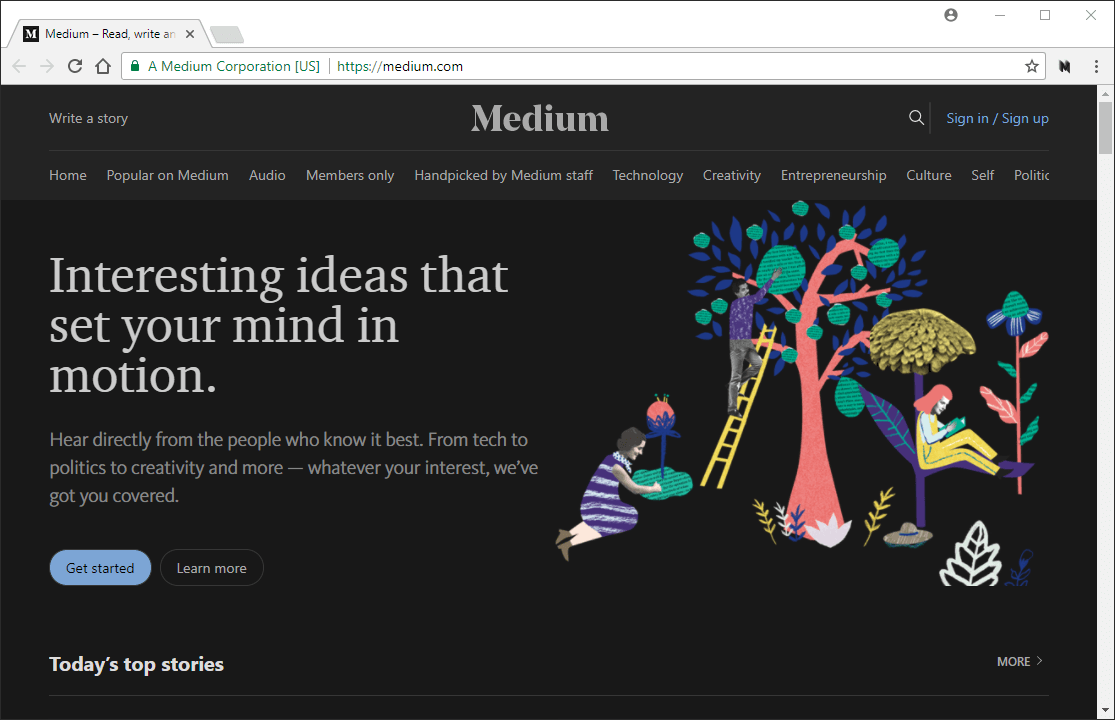Click the Learn more button

(x=211, y=567)
